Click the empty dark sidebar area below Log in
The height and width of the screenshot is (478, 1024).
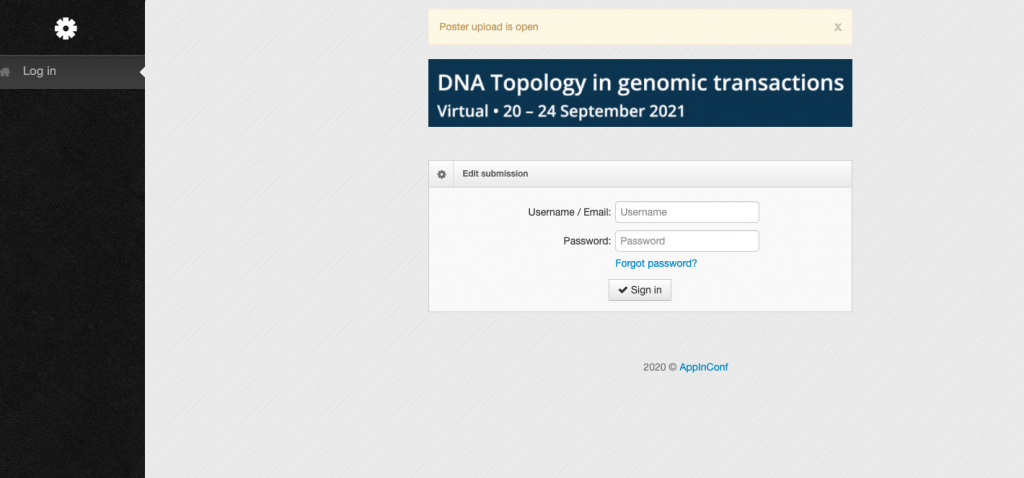(x=72, y=281)
